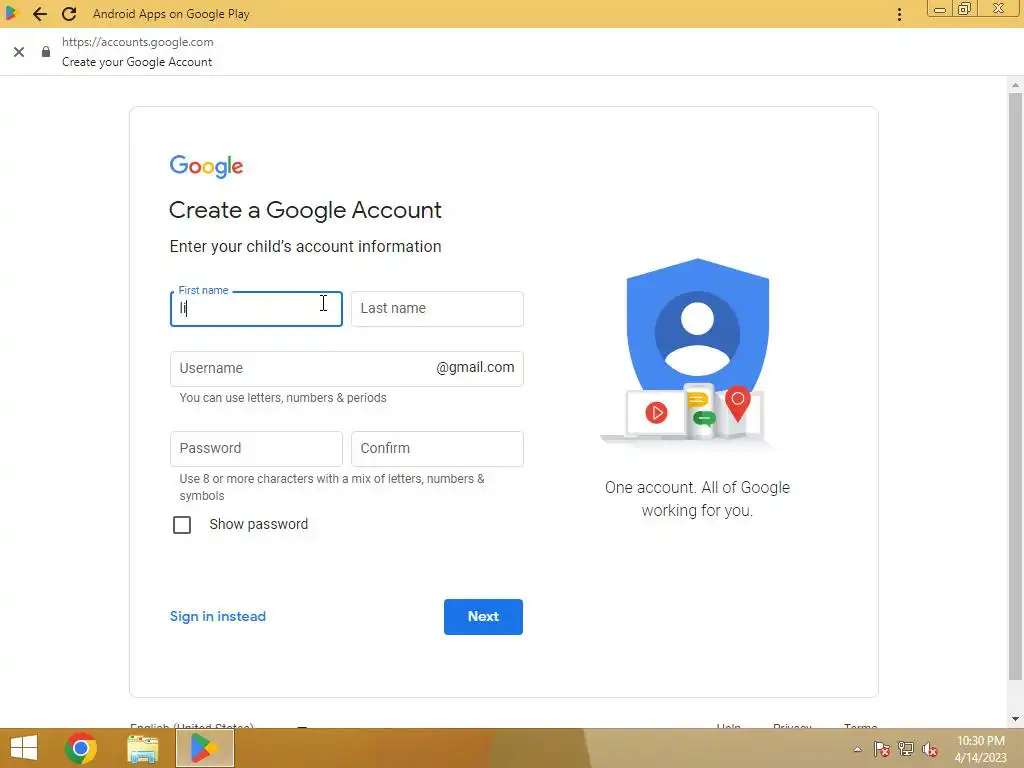The width and height of the screenshot is (1024, 768).
Task: Show hidden system tray icons
Action: pyautogui.click(x=857, y=749)
